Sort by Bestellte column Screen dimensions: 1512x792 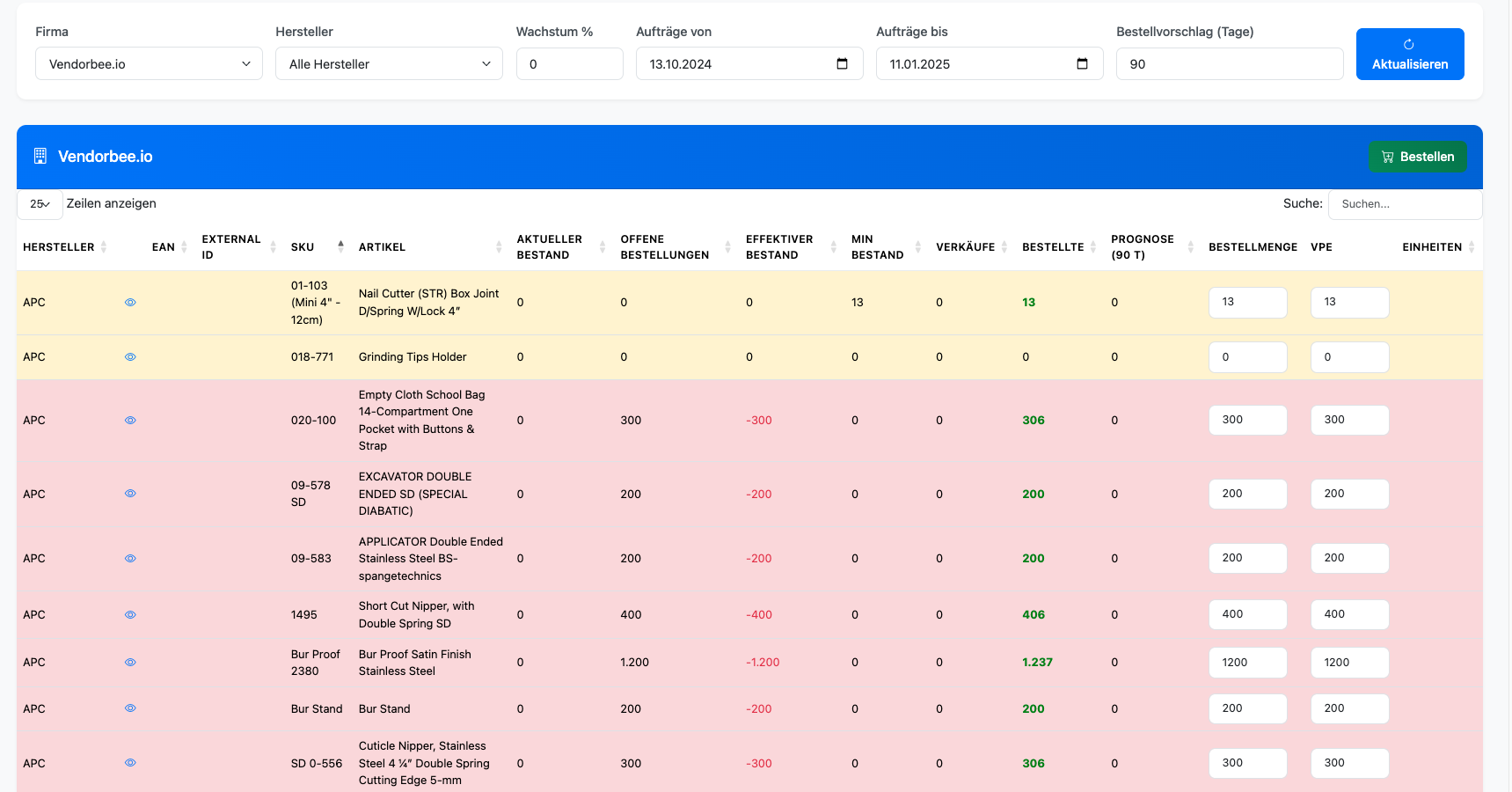tap(1092, 247)
